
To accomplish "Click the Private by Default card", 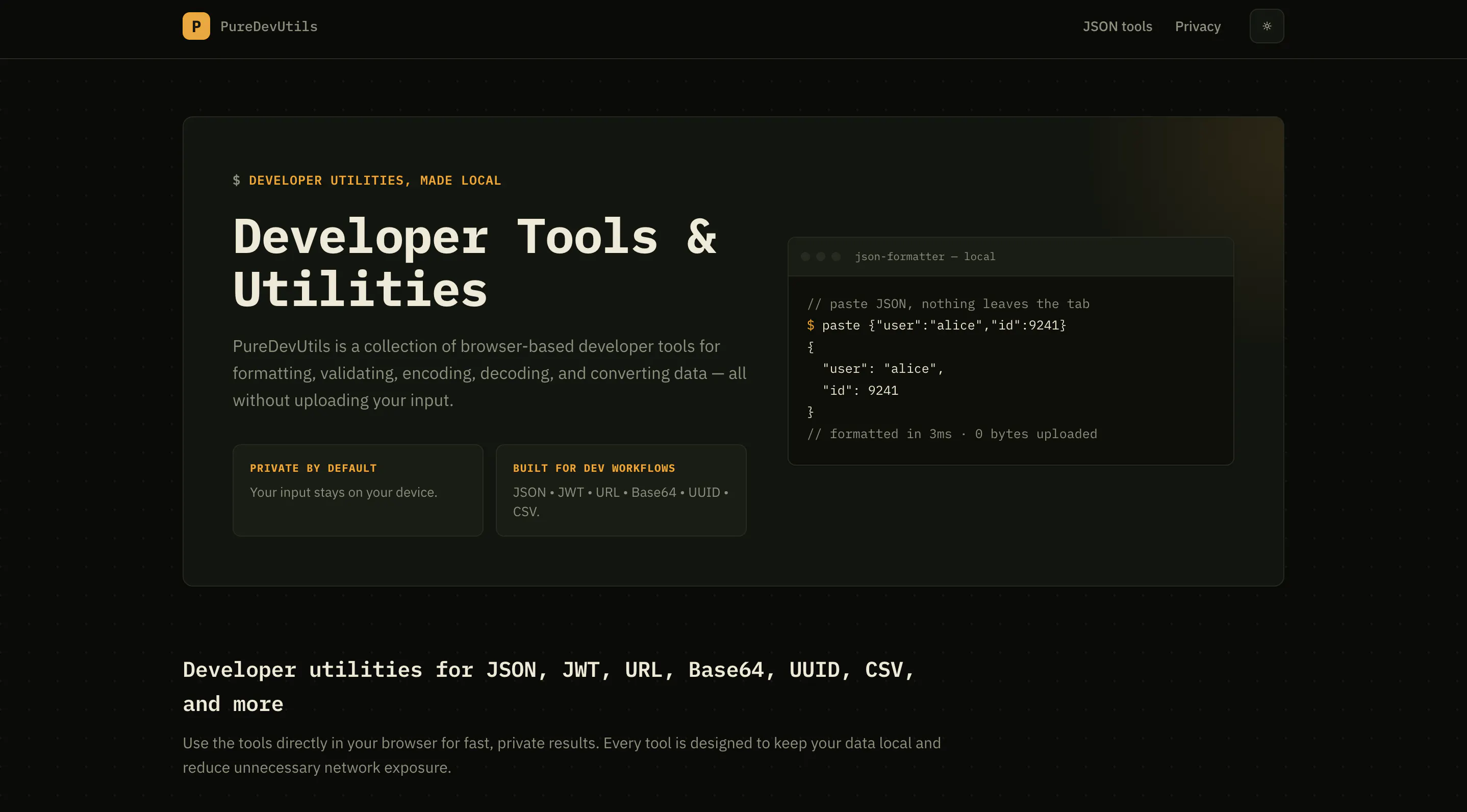I will 358,490.
